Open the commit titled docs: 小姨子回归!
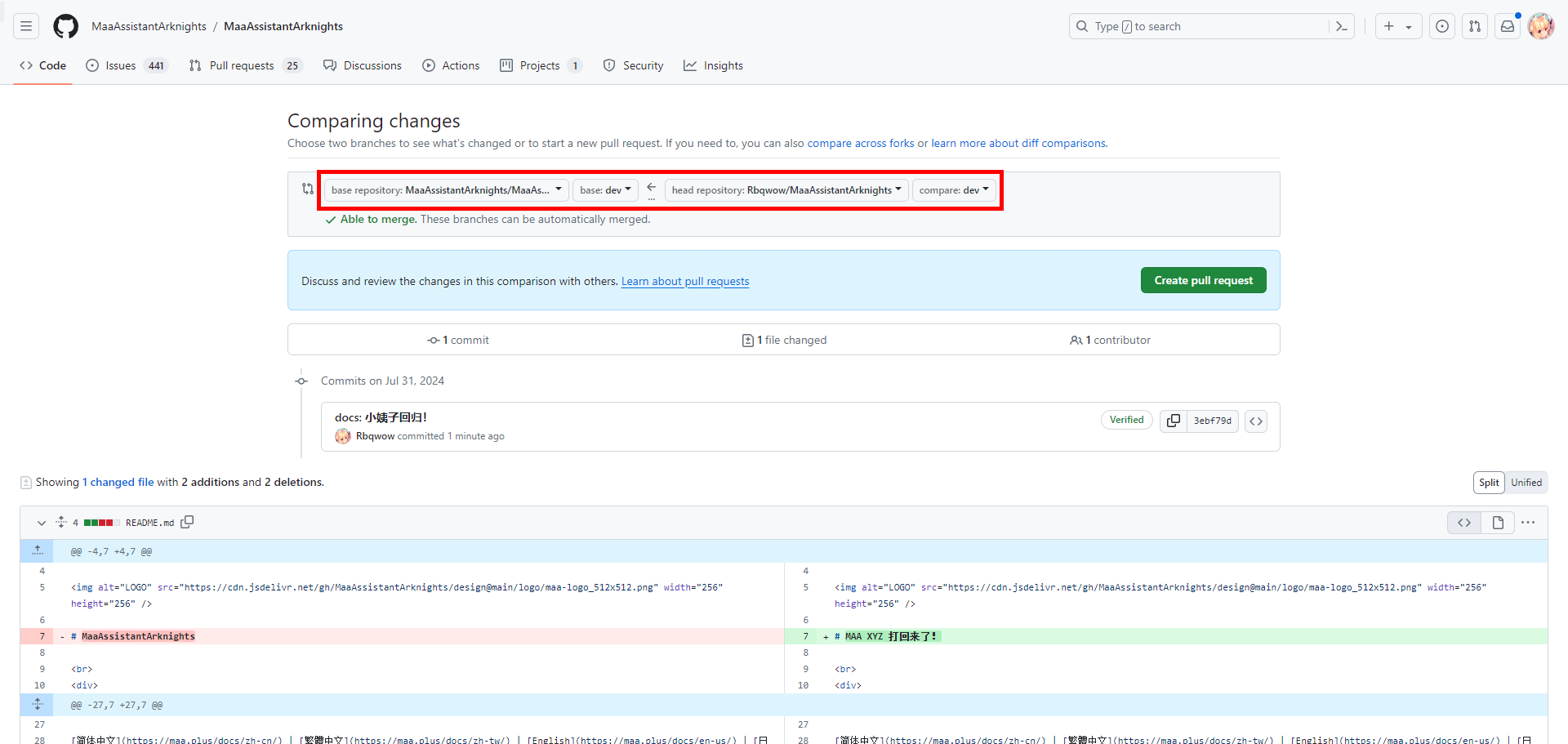The width and height of the screenshot is (1568, 744). [381, 417]
